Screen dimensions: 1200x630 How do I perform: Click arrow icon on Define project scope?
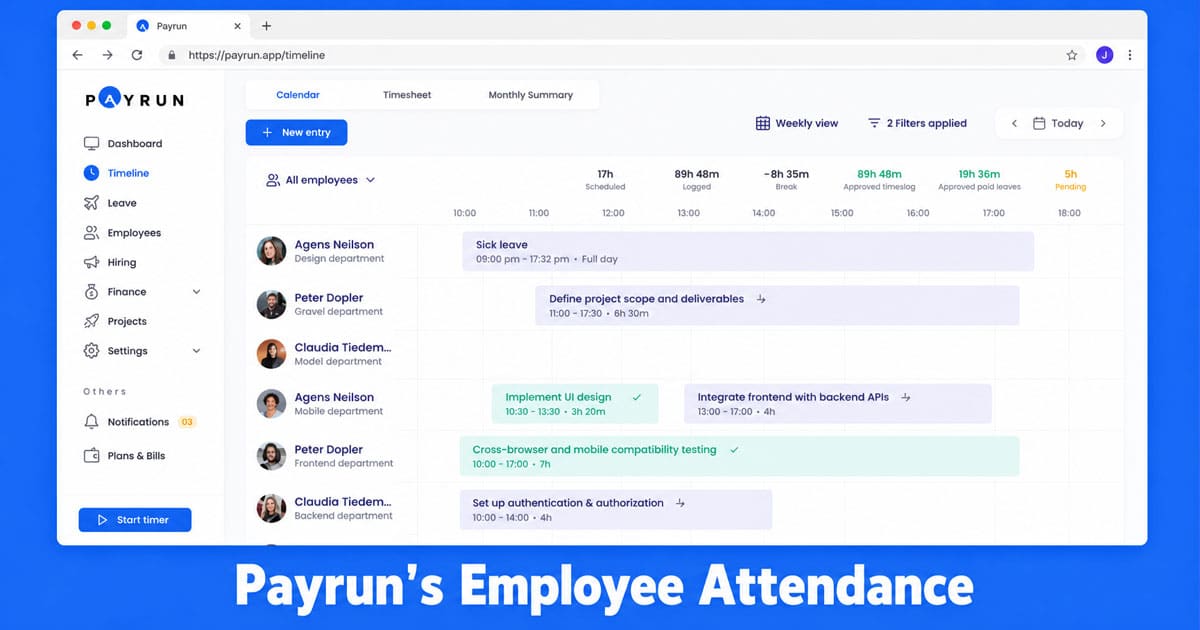click(x=761, y=298)
